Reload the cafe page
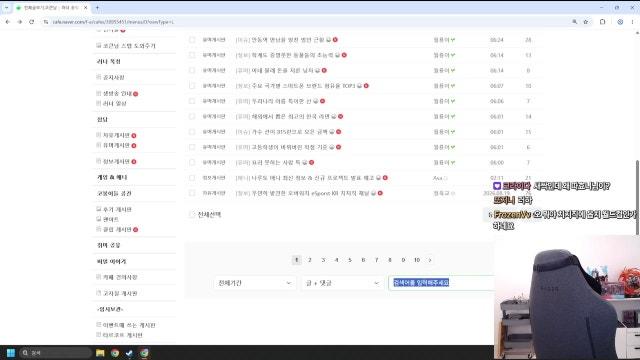The image size is (640, 360). (31, 22)
